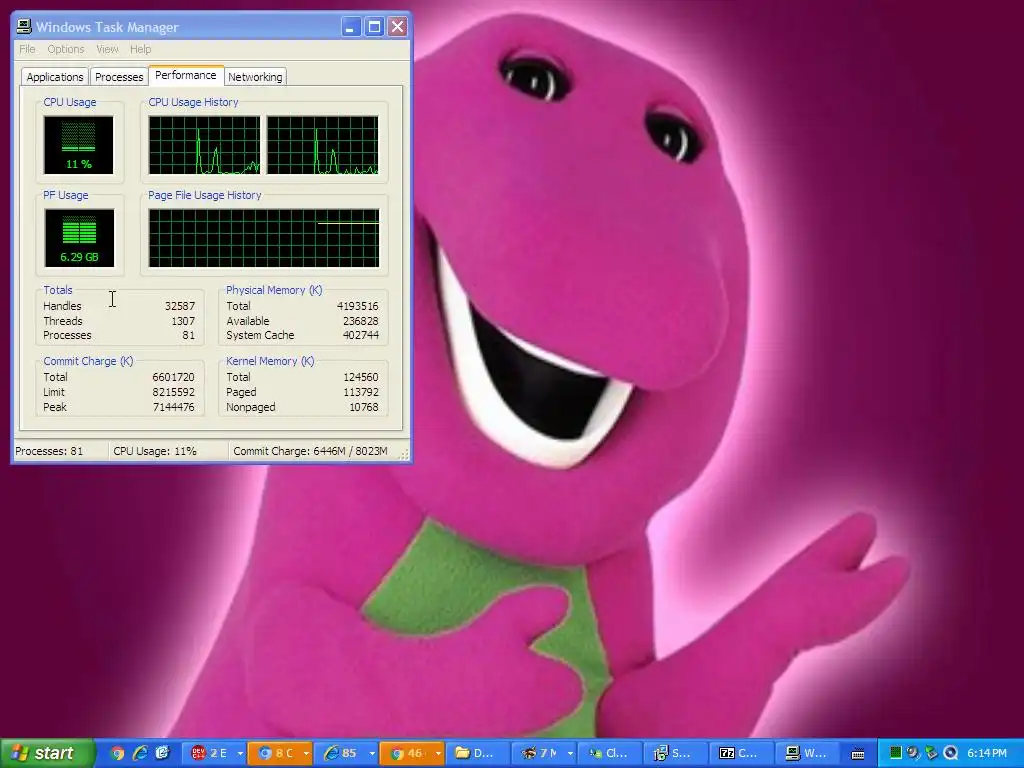Click the Page File Usage History graph
Screen dimensions: 1024x768
(264, 238)
